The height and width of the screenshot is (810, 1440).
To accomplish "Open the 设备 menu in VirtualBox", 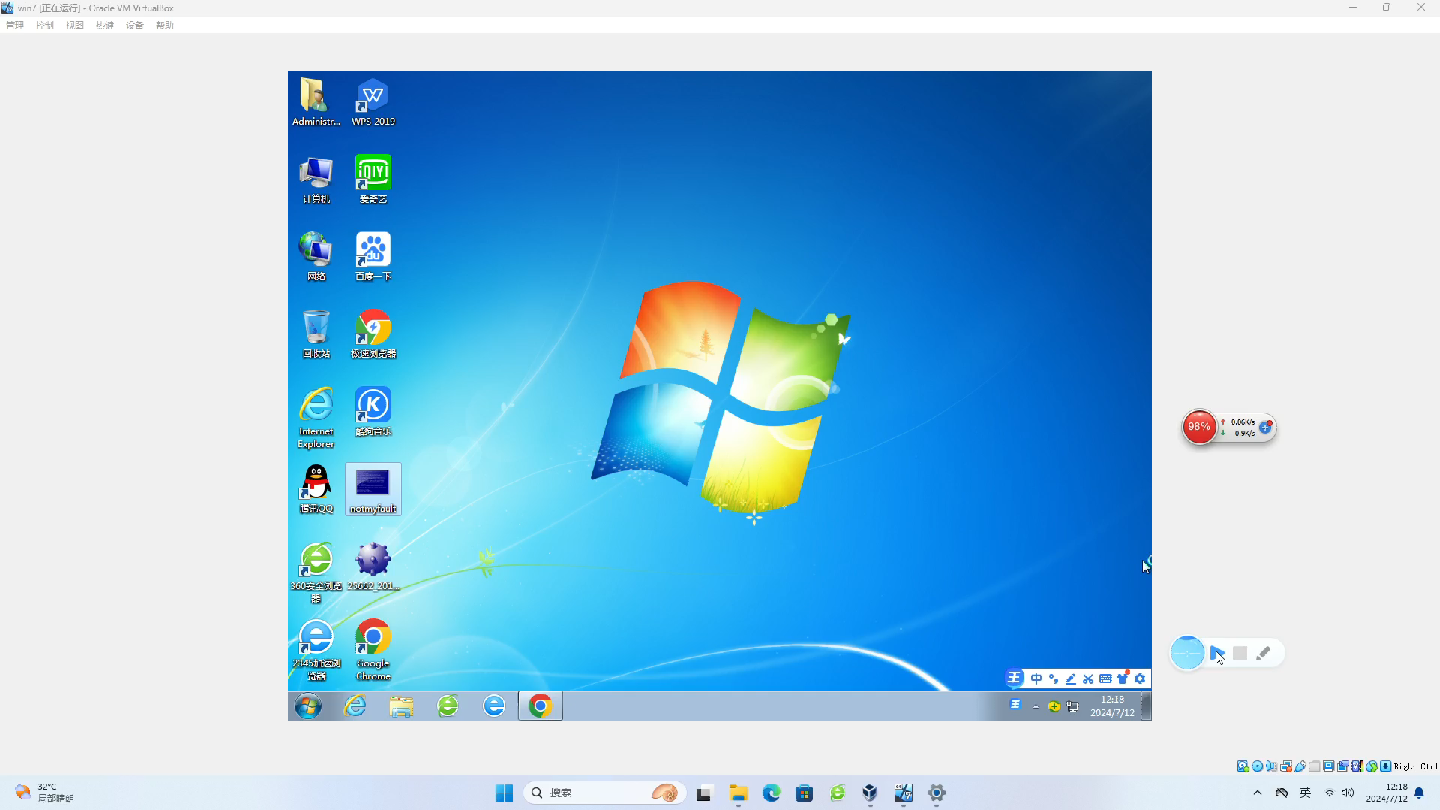I will 134,25.
